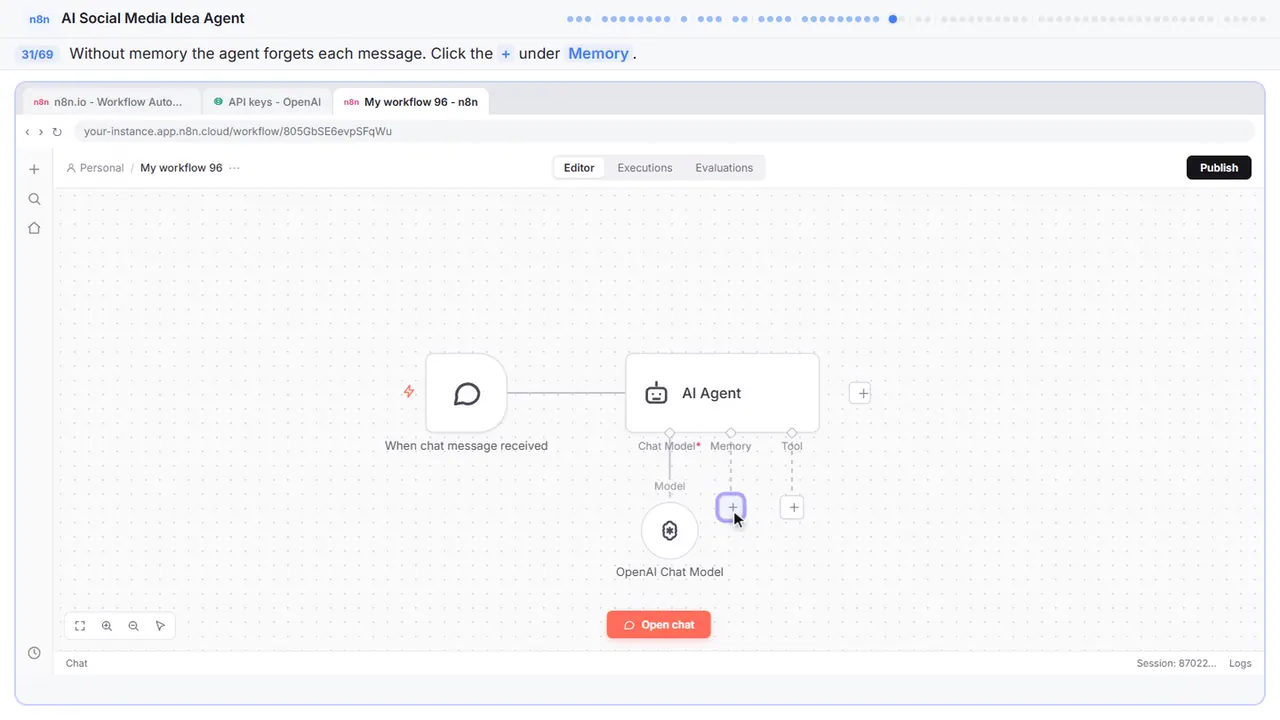This screenshot has width=1280, height=720.
Task: Switch to the Evaluations tab
Action: coord(724,168)
